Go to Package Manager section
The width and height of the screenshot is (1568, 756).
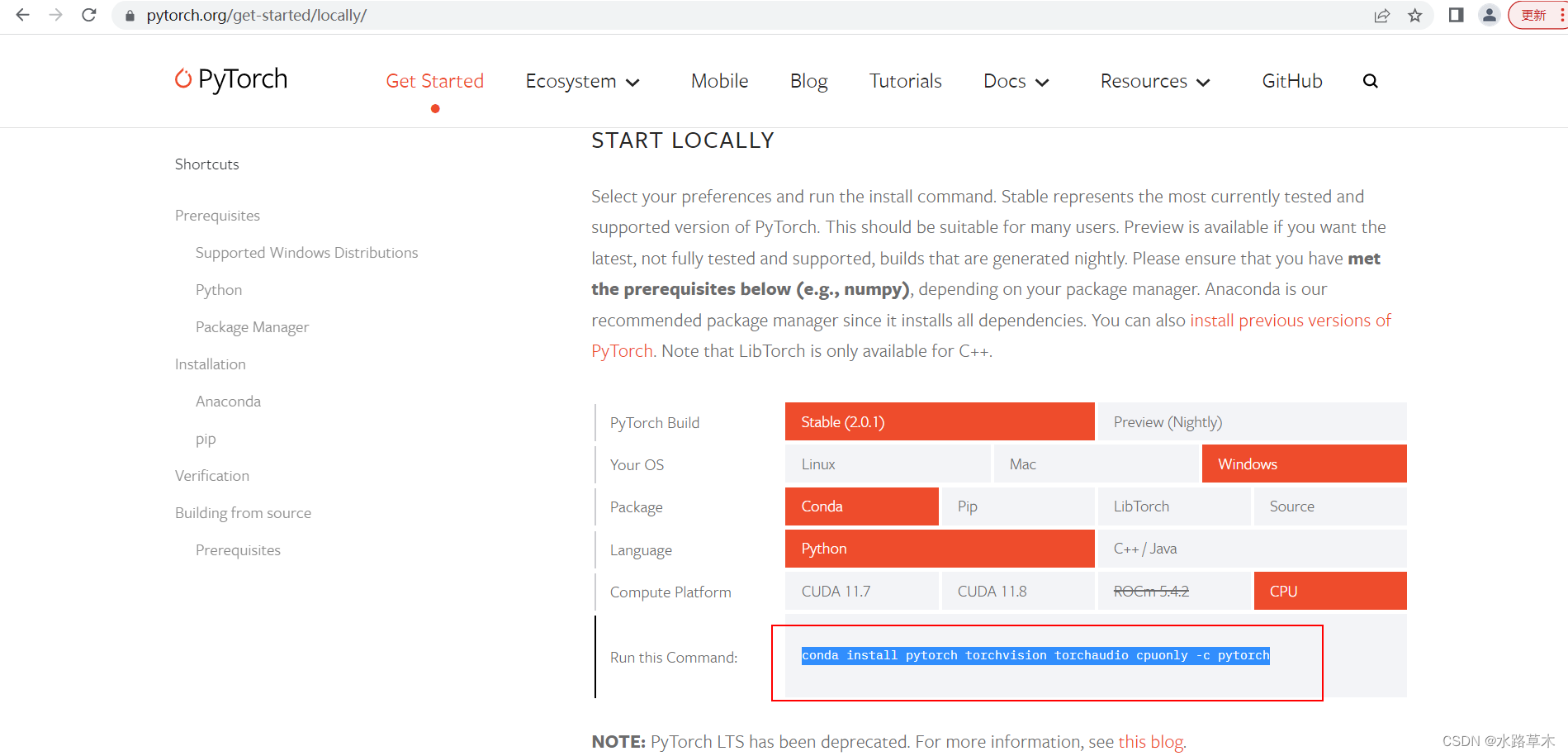pos(252,327)
